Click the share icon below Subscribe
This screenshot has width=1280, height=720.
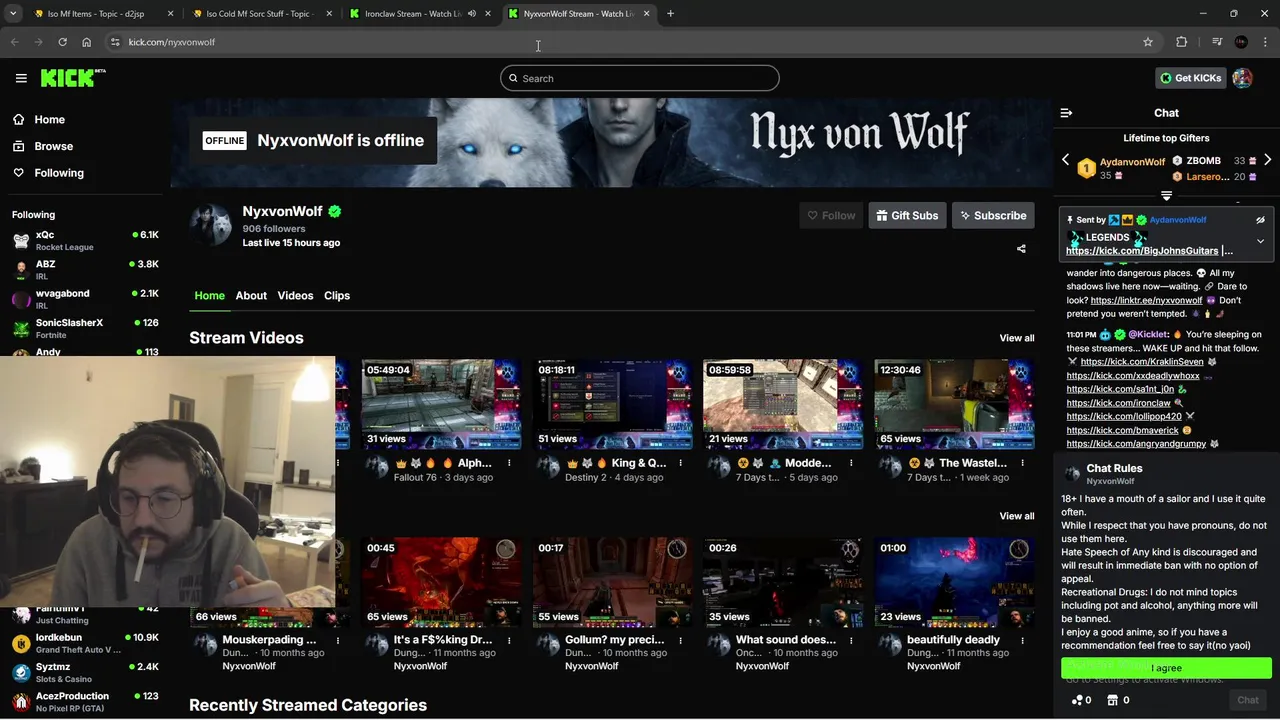pyautogui.click(x=1021, y=249)
